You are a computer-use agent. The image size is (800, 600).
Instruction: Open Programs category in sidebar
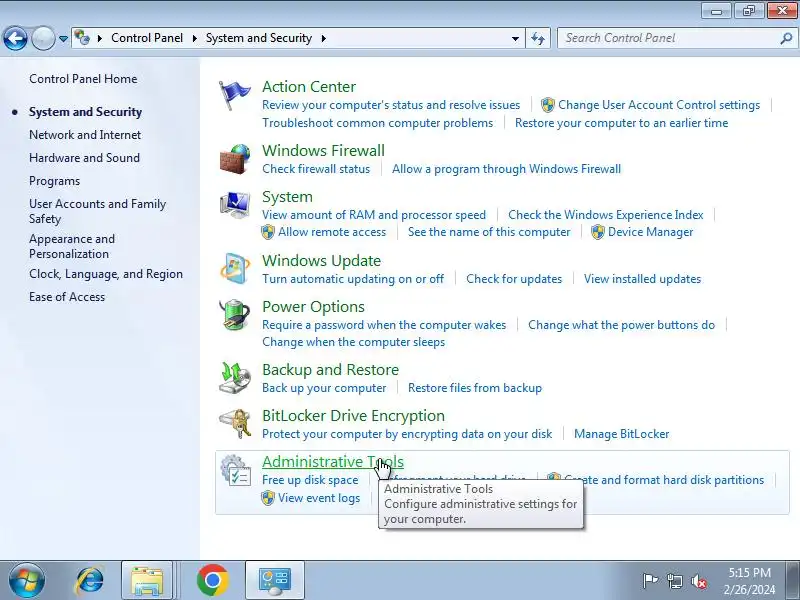coord(54,181)
